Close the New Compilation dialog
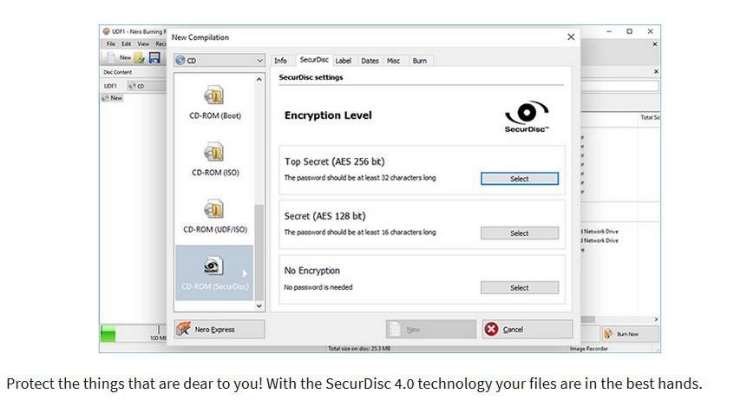This screenshot has width=753, height=400. point(571,37)
